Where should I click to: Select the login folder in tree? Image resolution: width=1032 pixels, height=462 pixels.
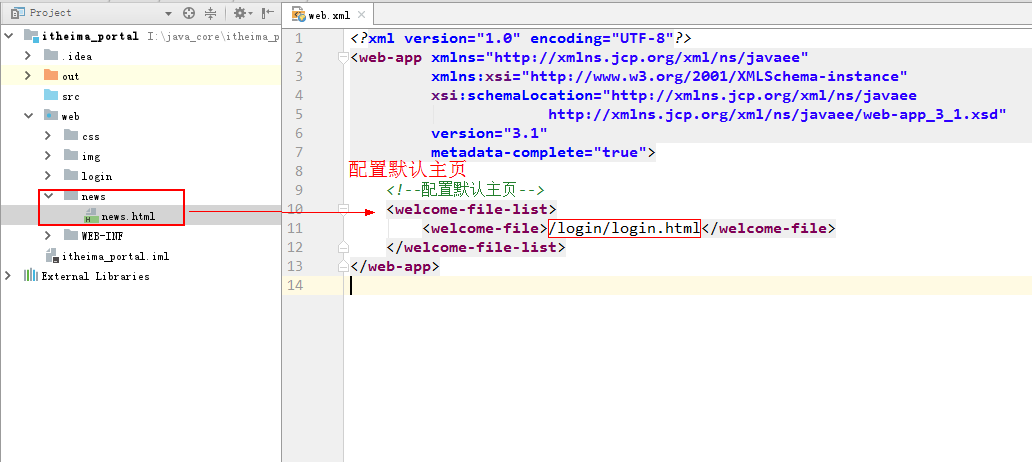[x=96, y=176]
